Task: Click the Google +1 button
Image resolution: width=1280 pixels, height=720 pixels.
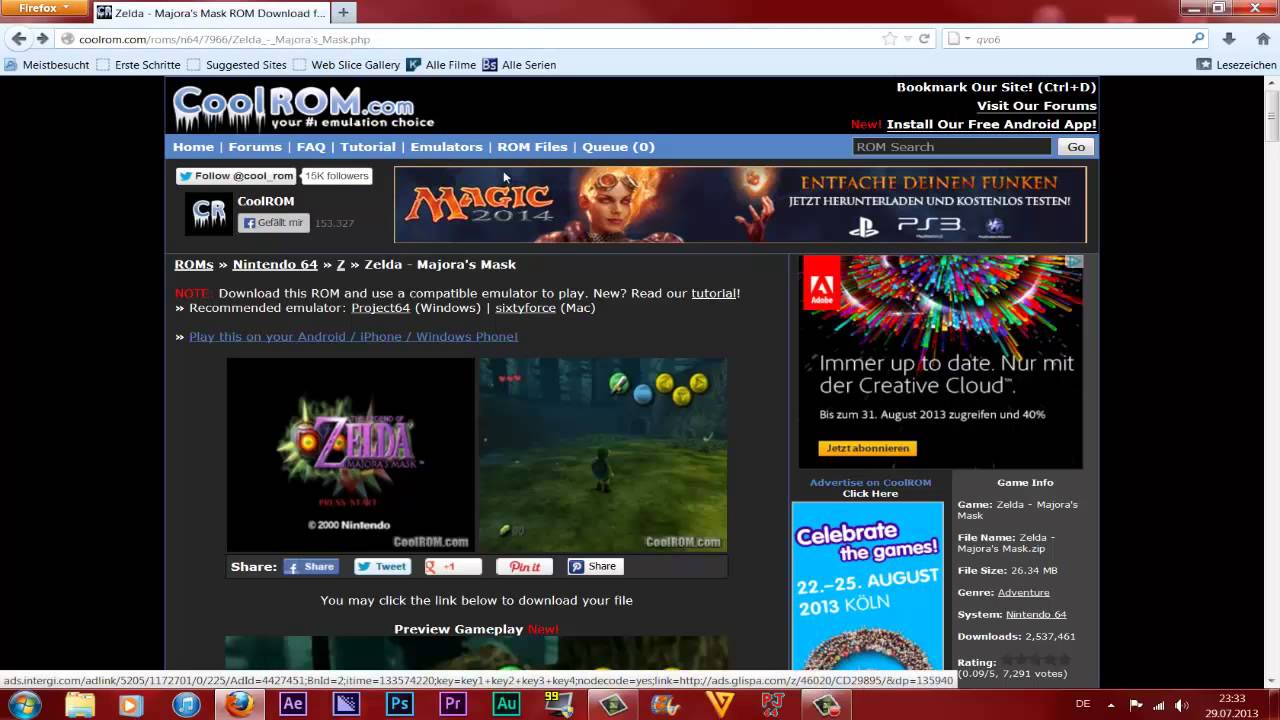Action: (453, 566)
